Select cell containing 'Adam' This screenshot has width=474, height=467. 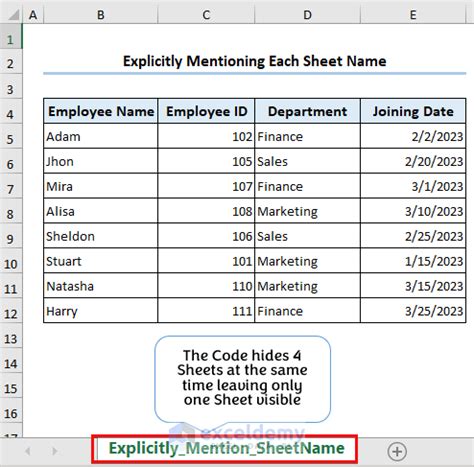(x=101, y=136)
